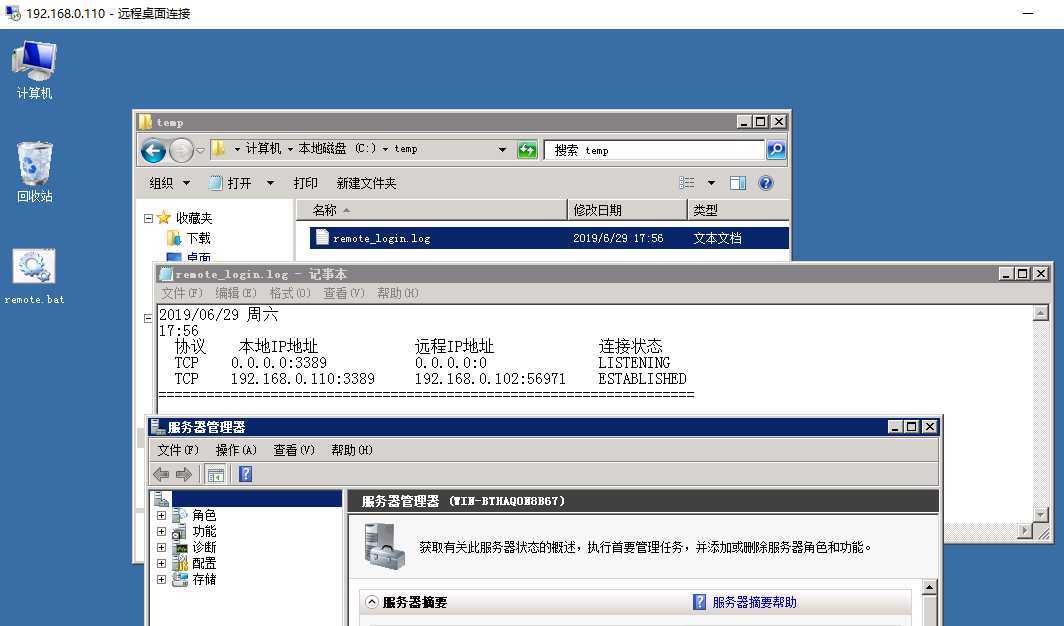This screenshot has height=626, width=1064.
Task: Open the 组织 dropdown in Explorer toolbar
Action: click(170, 183)
